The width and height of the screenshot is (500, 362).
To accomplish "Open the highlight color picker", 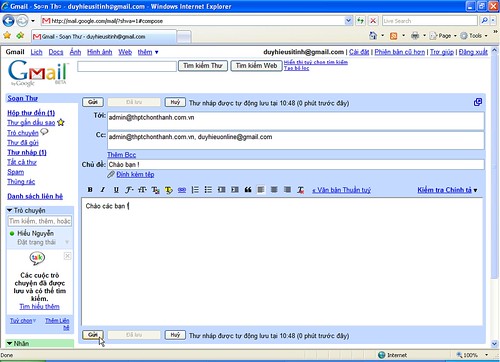I will click(x=169, y=190).
